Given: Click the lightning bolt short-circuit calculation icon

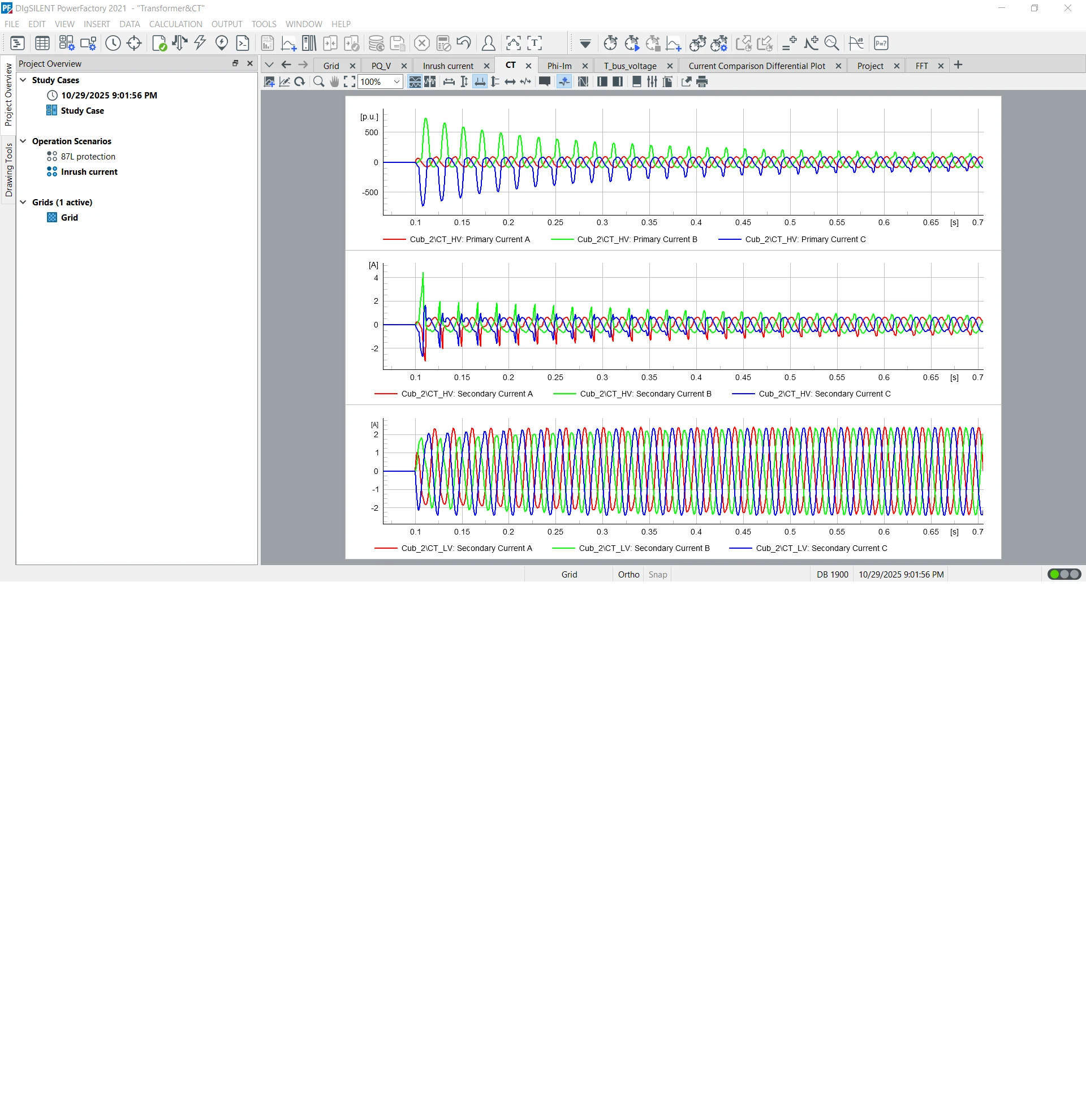Looking at the screenshot, I should pos(200,43).
